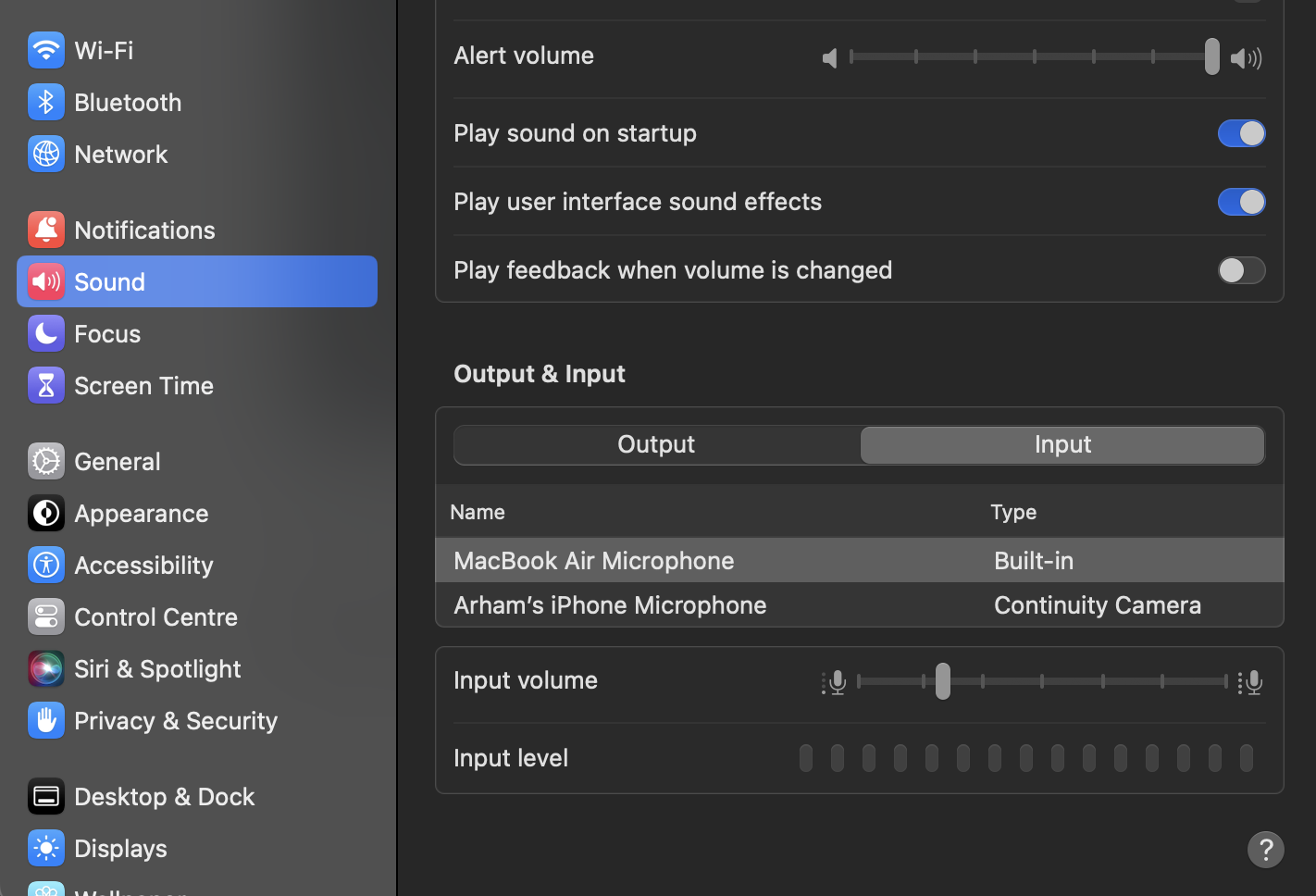Turn off Play user interface sound effects
The height and width of the screenshot is (896, 1316).
[1241, 202]
